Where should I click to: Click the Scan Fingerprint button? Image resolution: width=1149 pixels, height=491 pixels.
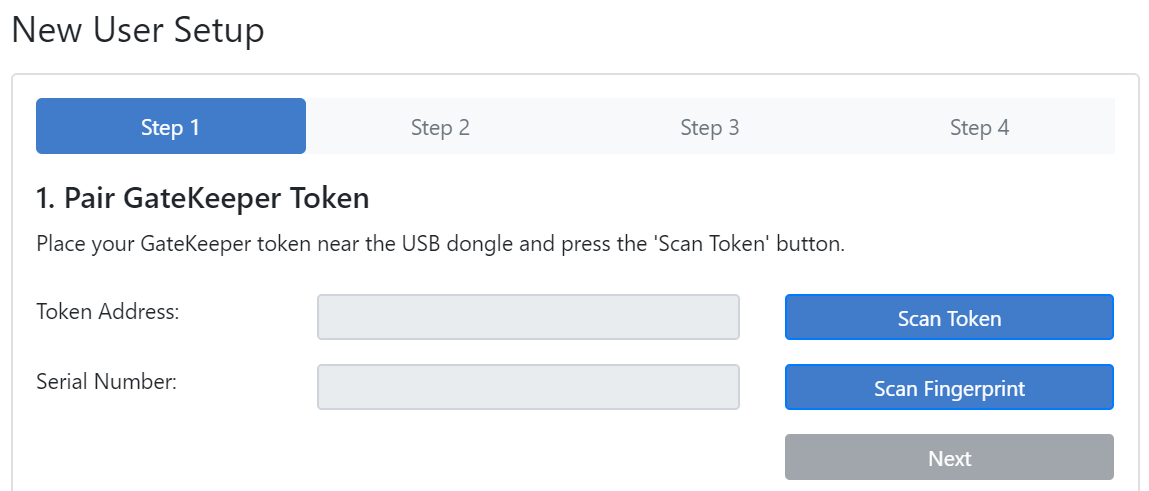[949, 388]
